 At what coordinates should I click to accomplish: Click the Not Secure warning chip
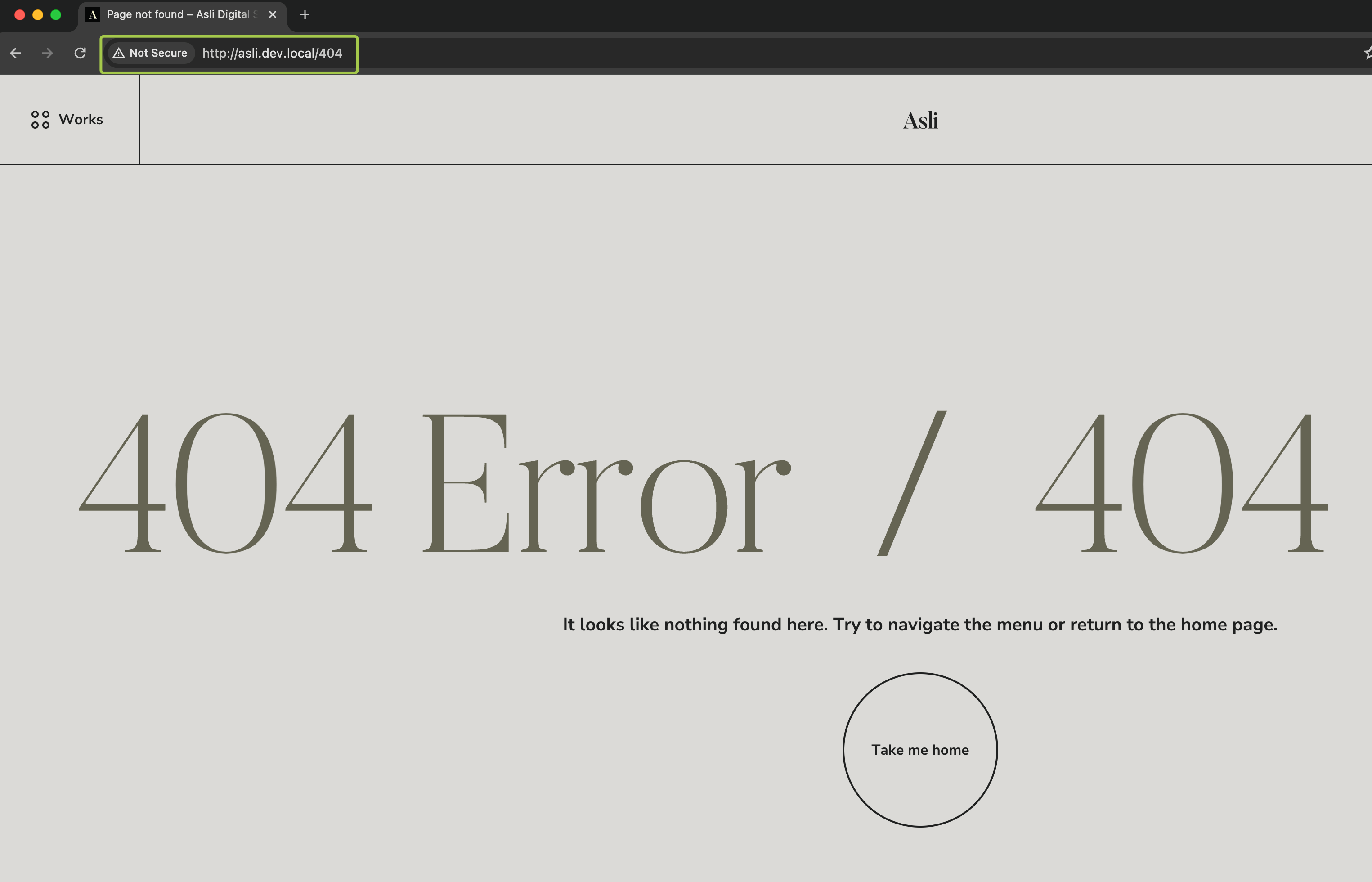coord(151,53)
